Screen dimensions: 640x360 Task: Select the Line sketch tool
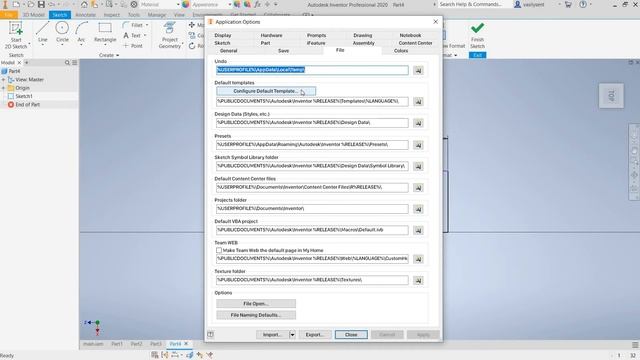pyautogui.click(x=42, y=32)
